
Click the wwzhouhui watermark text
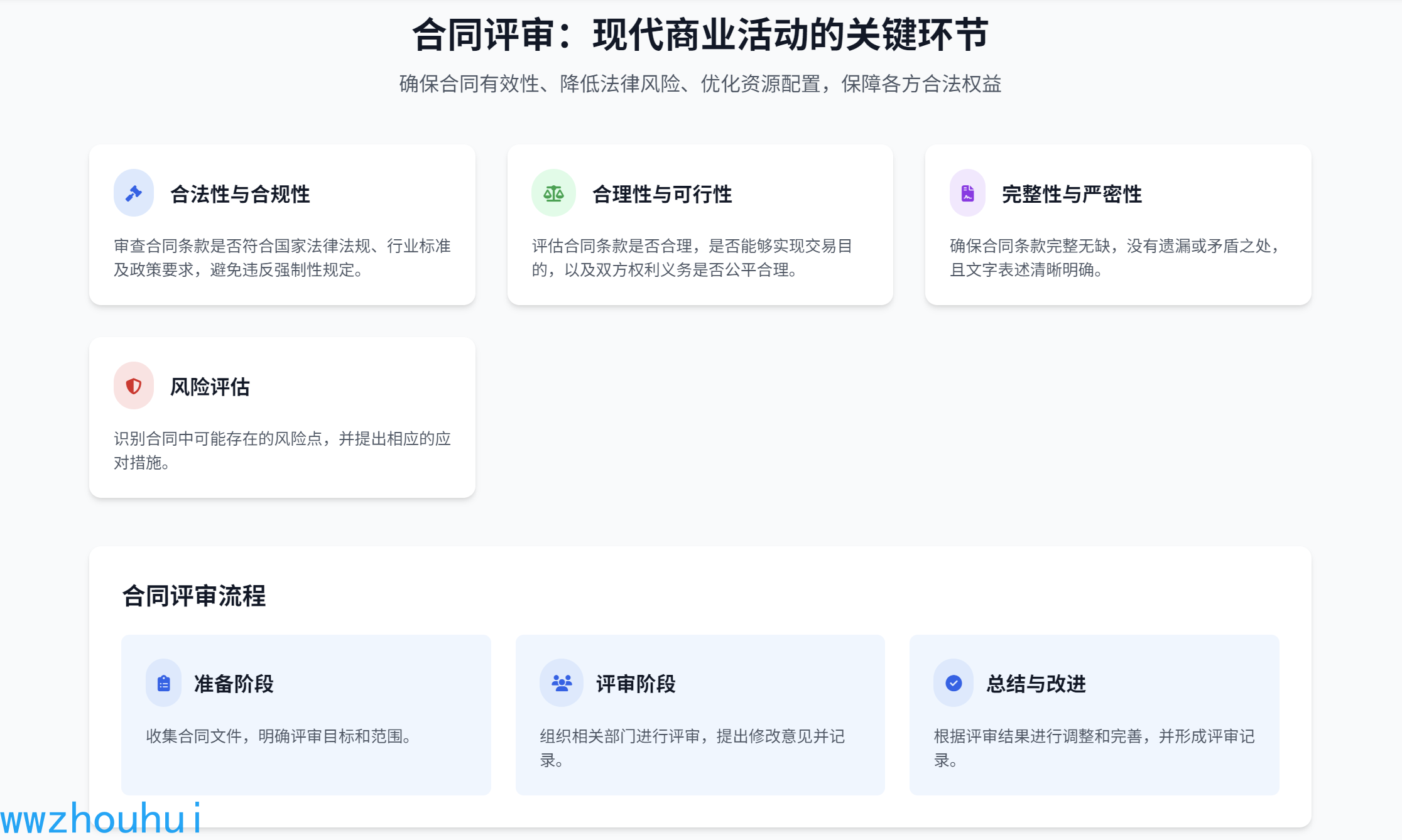(101, 819)
